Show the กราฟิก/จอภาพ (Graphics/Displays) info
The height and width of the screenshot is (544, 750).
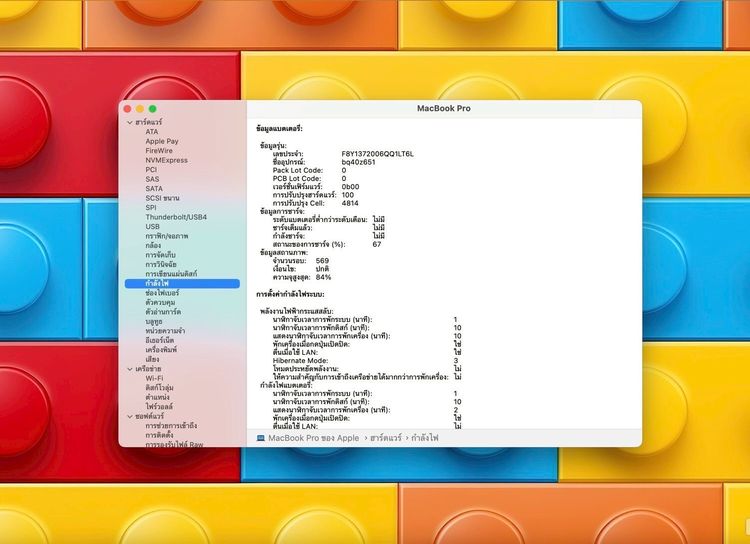[x=167, y=236]
